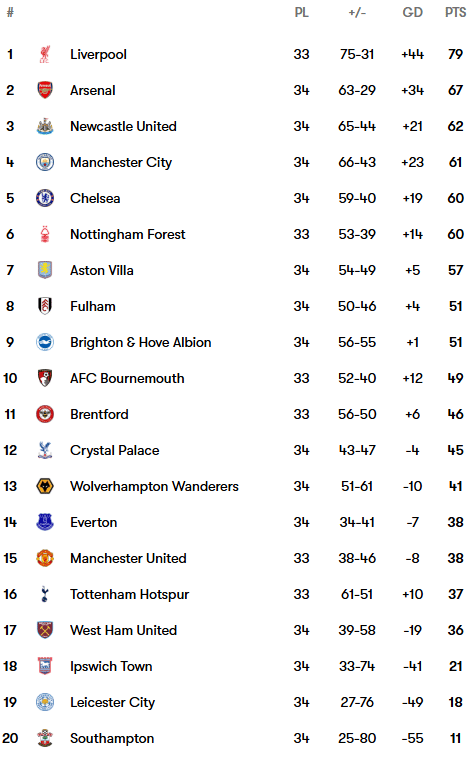
Task: Open the Manchester City crest icon
Action: pos(45,162)
